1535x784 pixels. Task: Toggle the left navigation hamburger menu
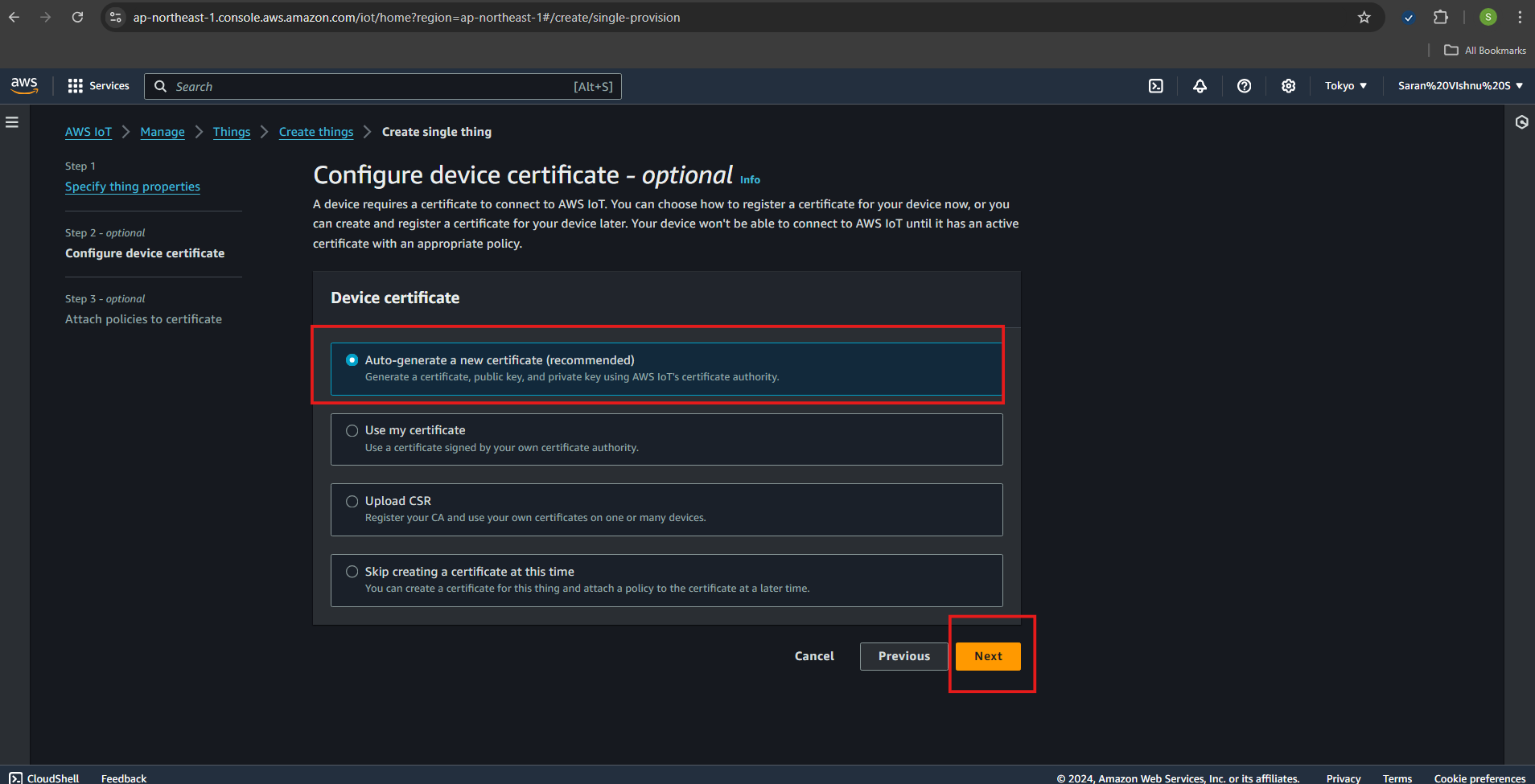[12, 122]
